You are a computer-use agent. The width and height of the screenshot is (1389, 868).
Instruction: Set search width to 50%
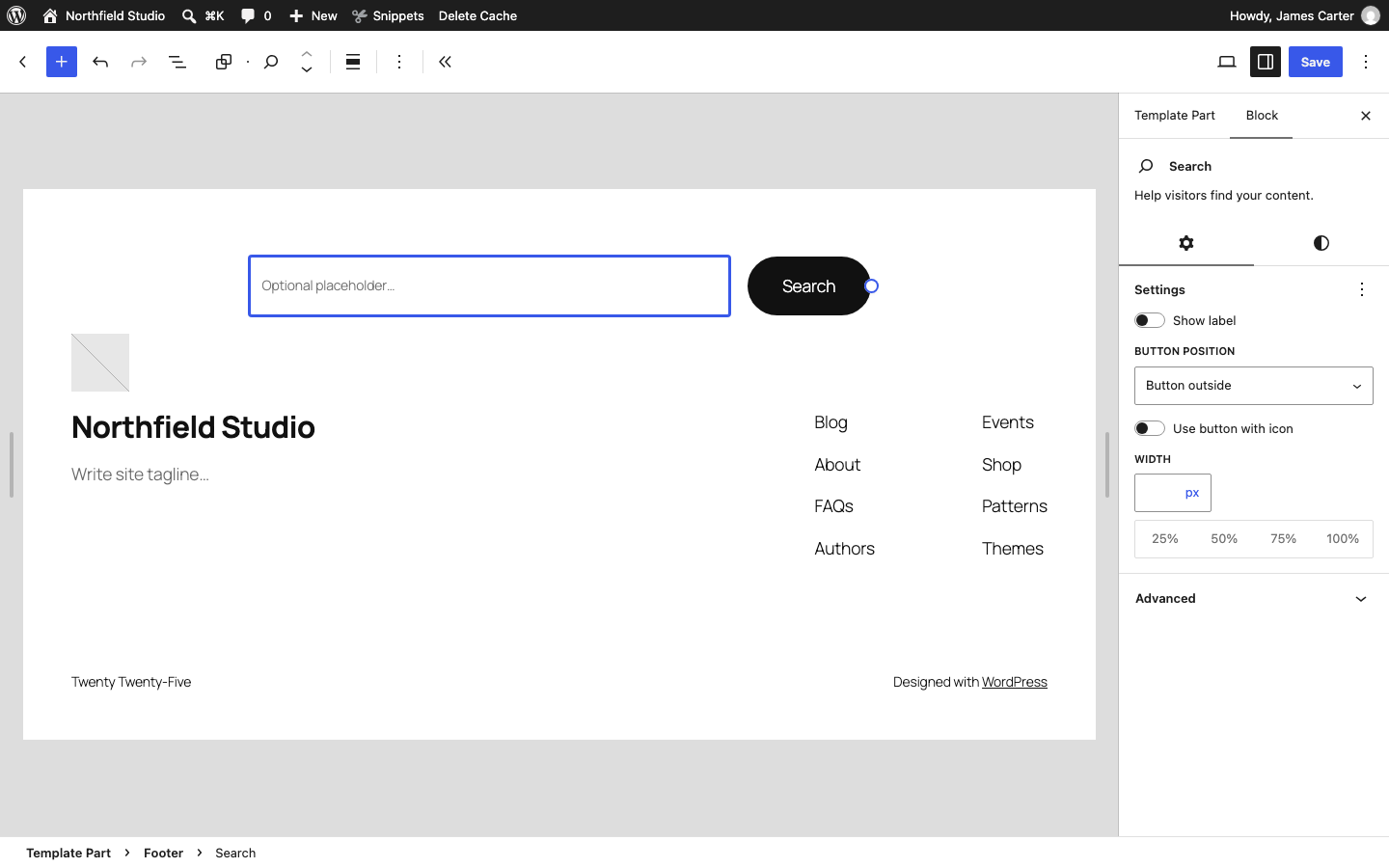click(x=1224, y=539)
